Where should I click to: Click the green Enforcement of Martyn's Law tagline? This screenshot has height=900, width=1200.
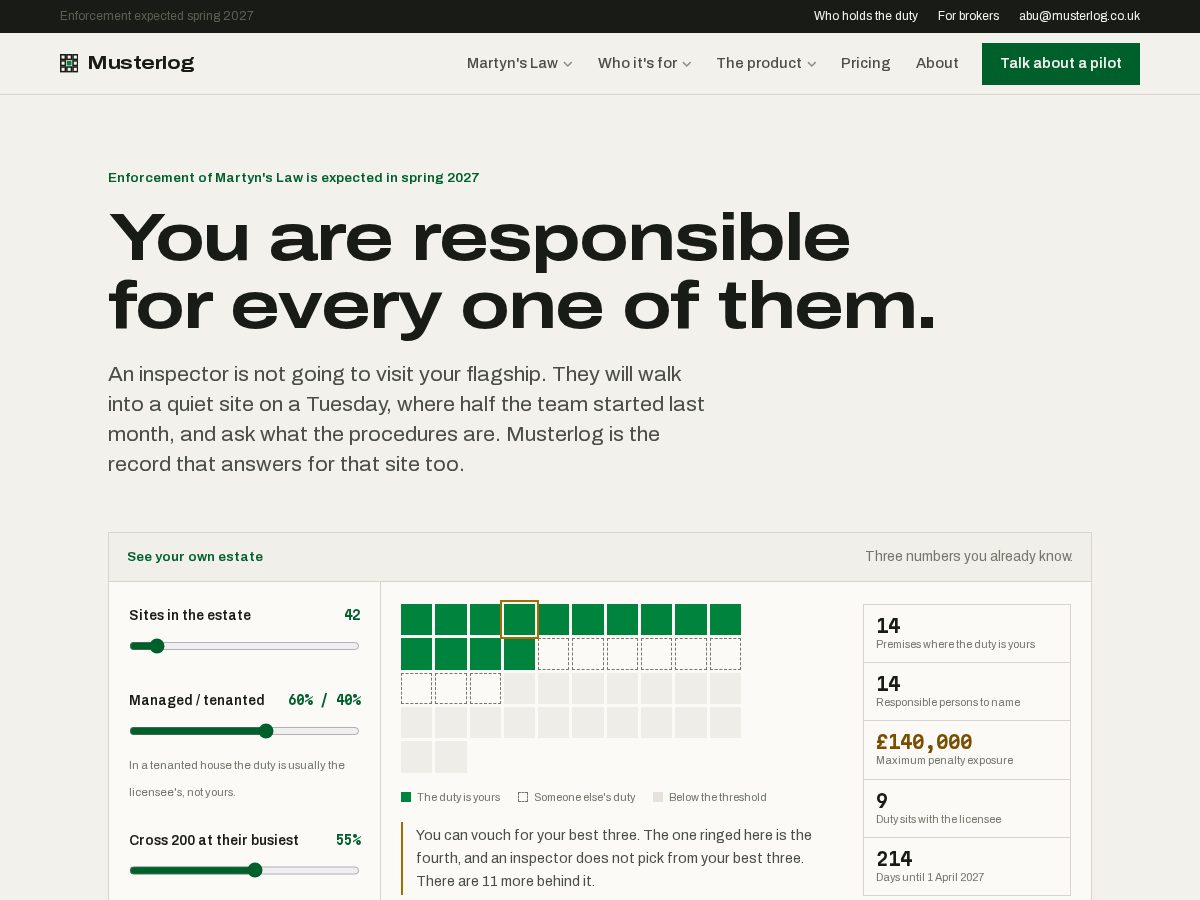tap(293, 178)
